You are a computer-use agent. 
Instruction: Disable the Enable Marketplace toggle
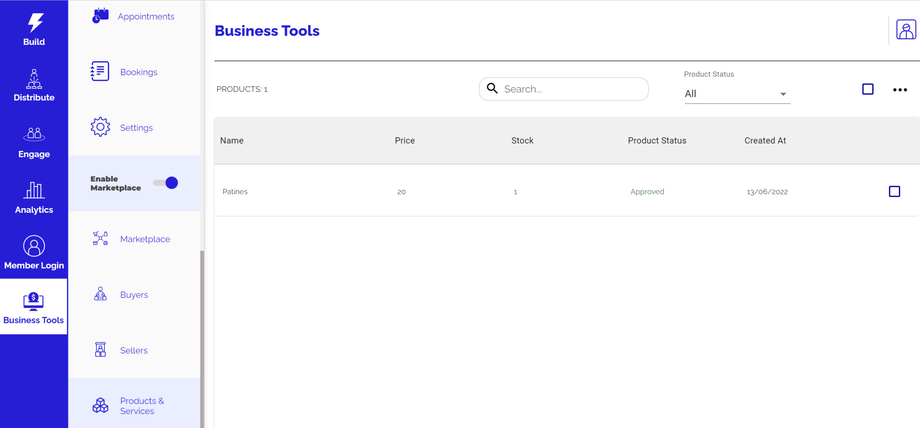coord(166,183)
